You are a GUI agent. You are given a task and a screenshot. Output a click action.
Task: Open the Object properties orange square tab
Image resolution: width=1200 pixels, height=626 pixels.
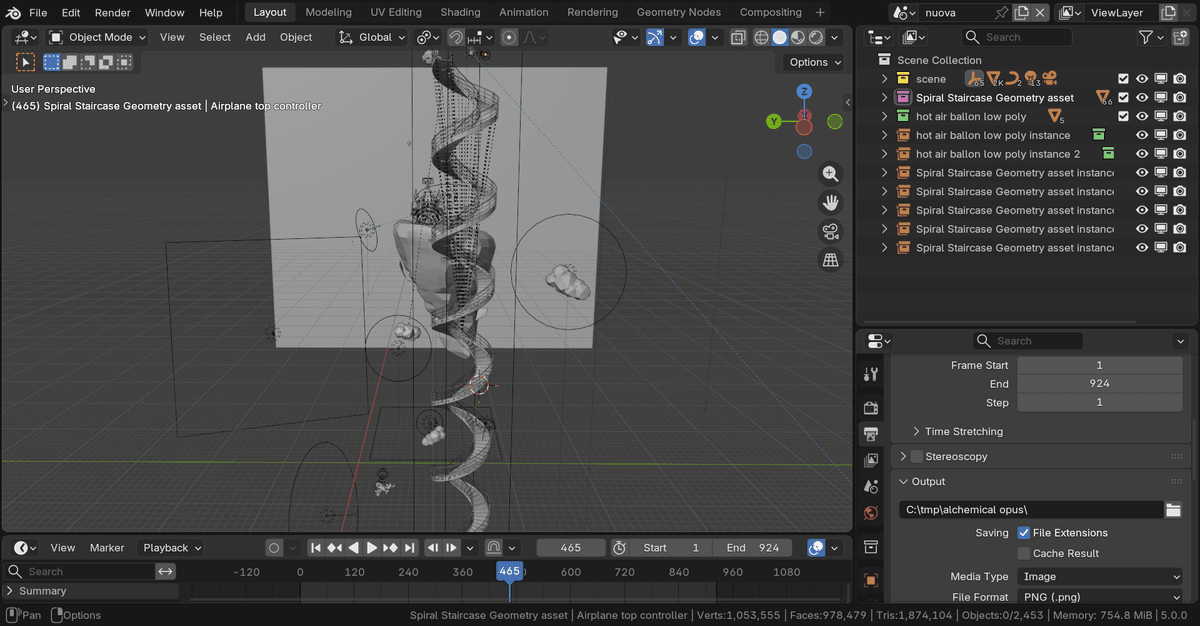(x=871, y=580)
